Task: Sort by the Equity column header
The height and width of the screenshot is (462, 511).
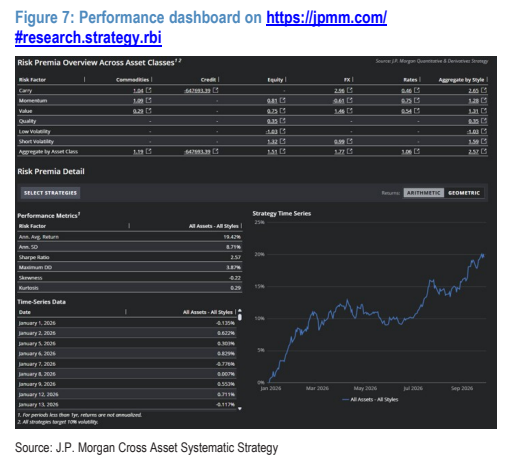Action: [x=275, y=80]
